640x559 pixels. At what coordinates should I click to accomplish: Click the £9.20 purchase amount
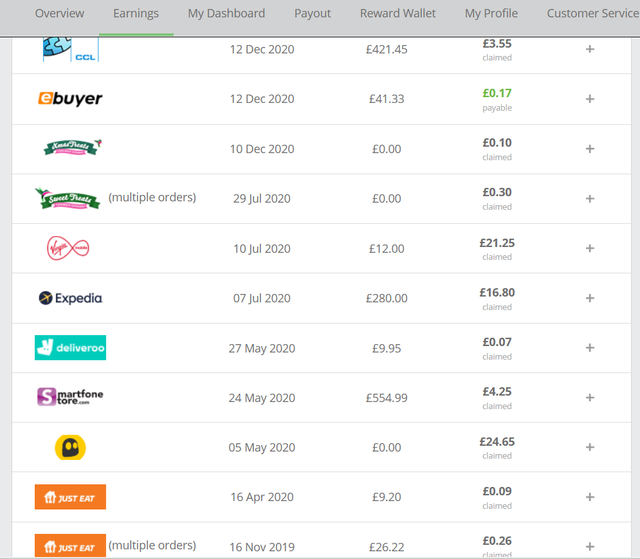387,497
